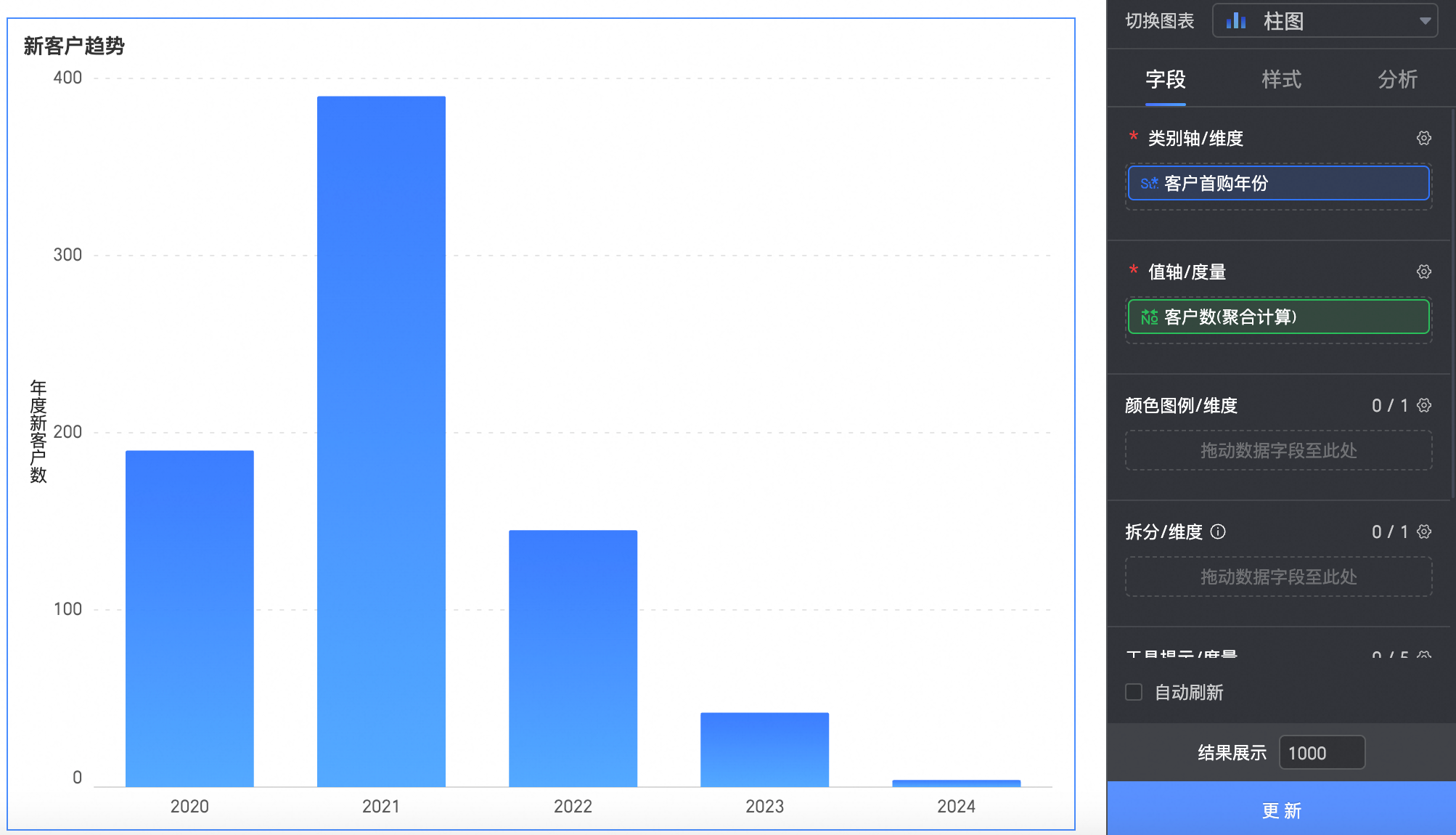Screen dimensions: 1456x835
Task: Click the 2021 bar in the chart
Action: coord(381,441)
